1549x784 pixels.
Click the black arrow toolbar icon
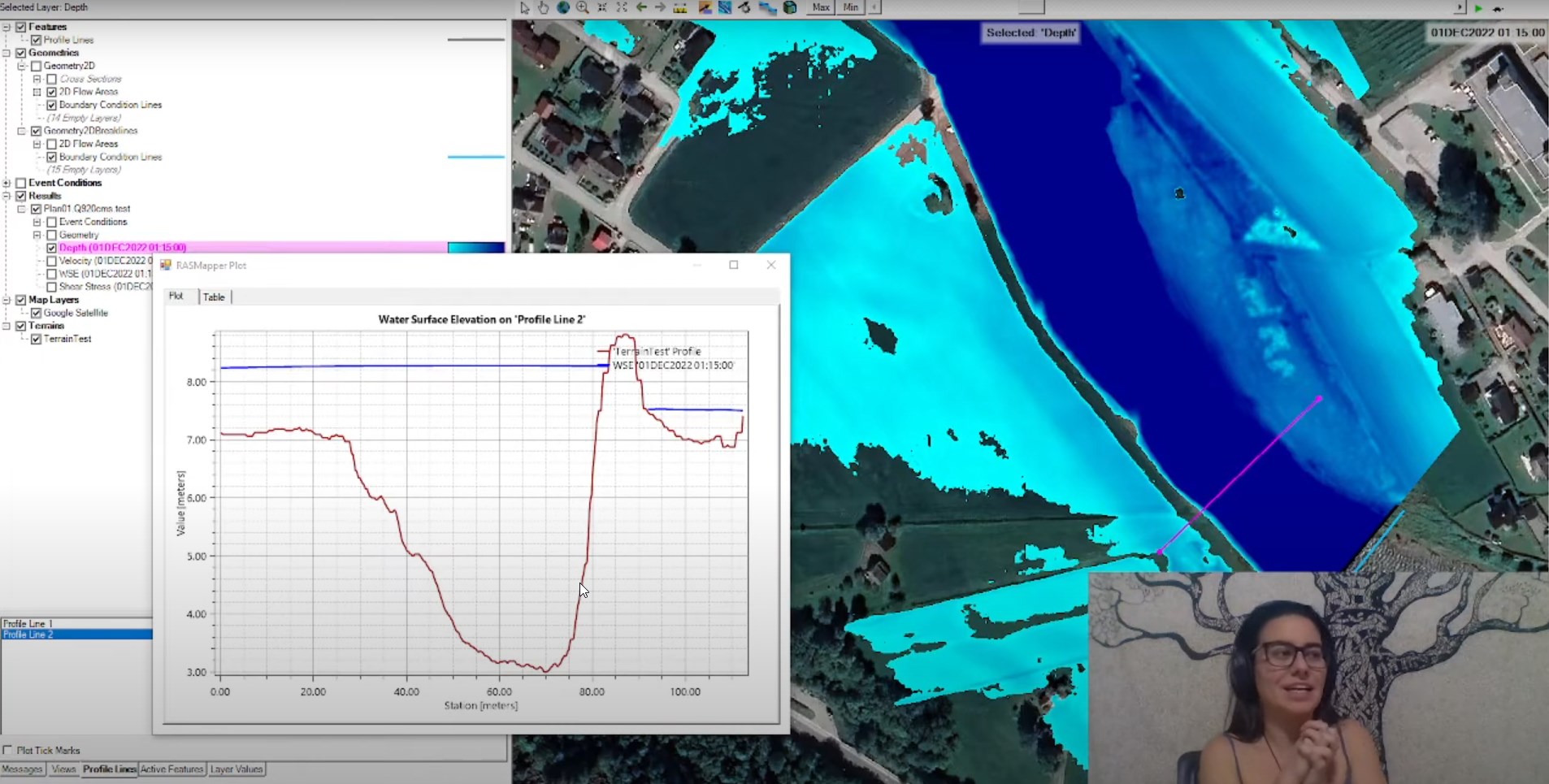coord(744,7)
